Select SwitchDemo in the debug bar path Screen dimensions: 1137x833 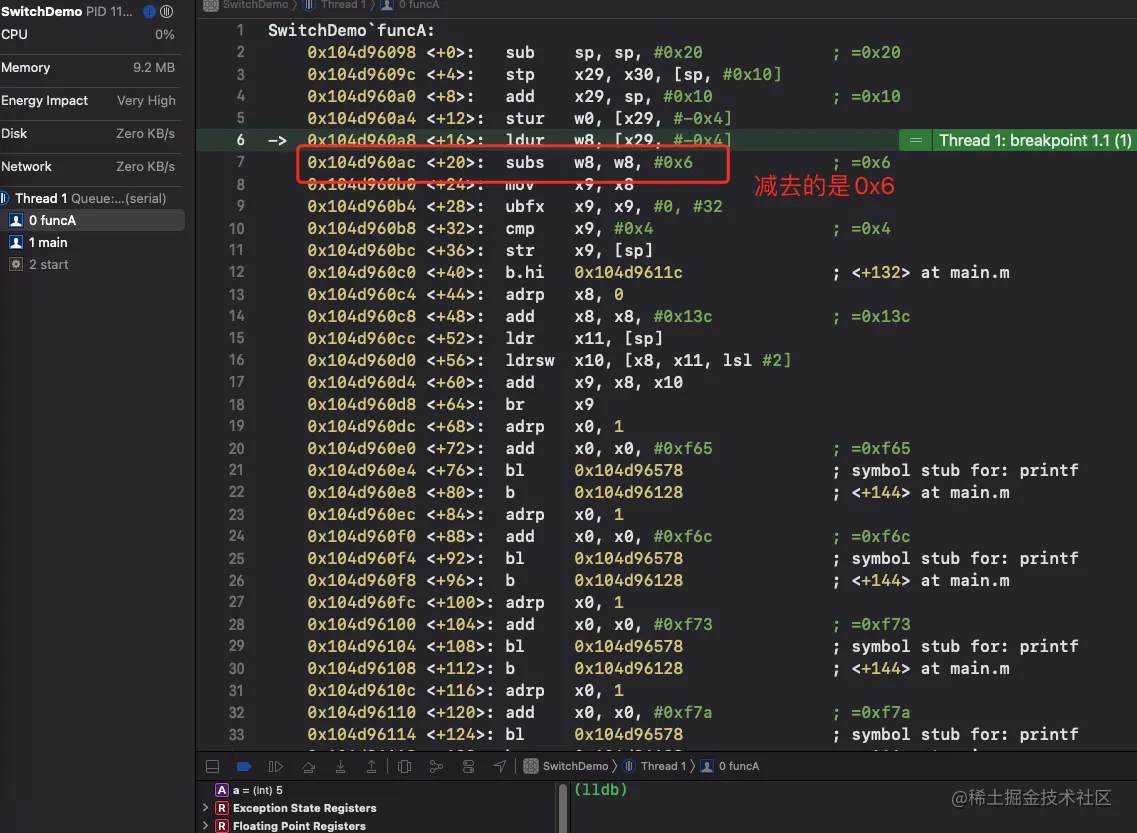pyautogui.click(x=566, y=766)
